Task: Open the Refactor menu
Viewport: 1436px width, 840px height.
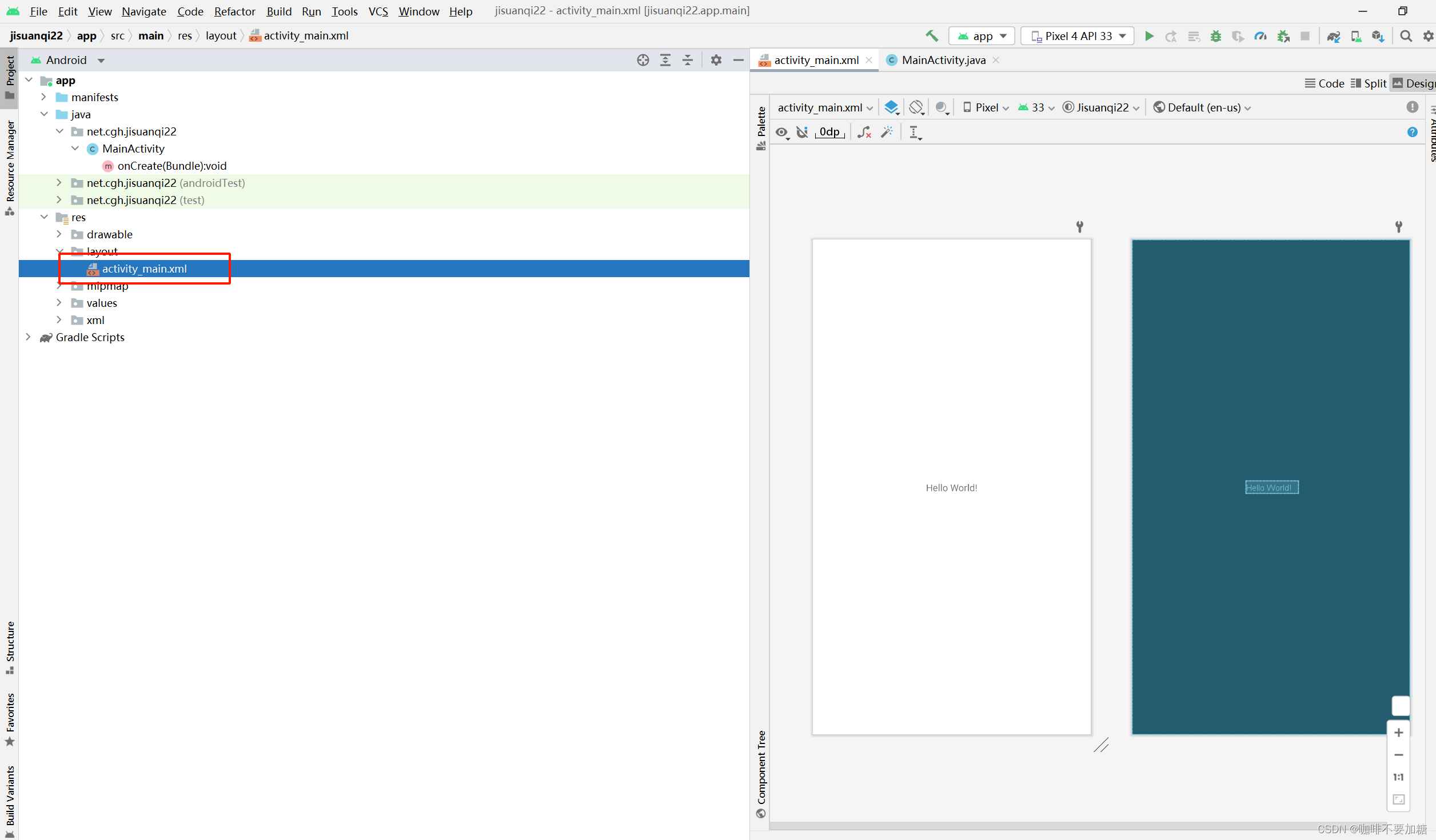Action: 234,11
